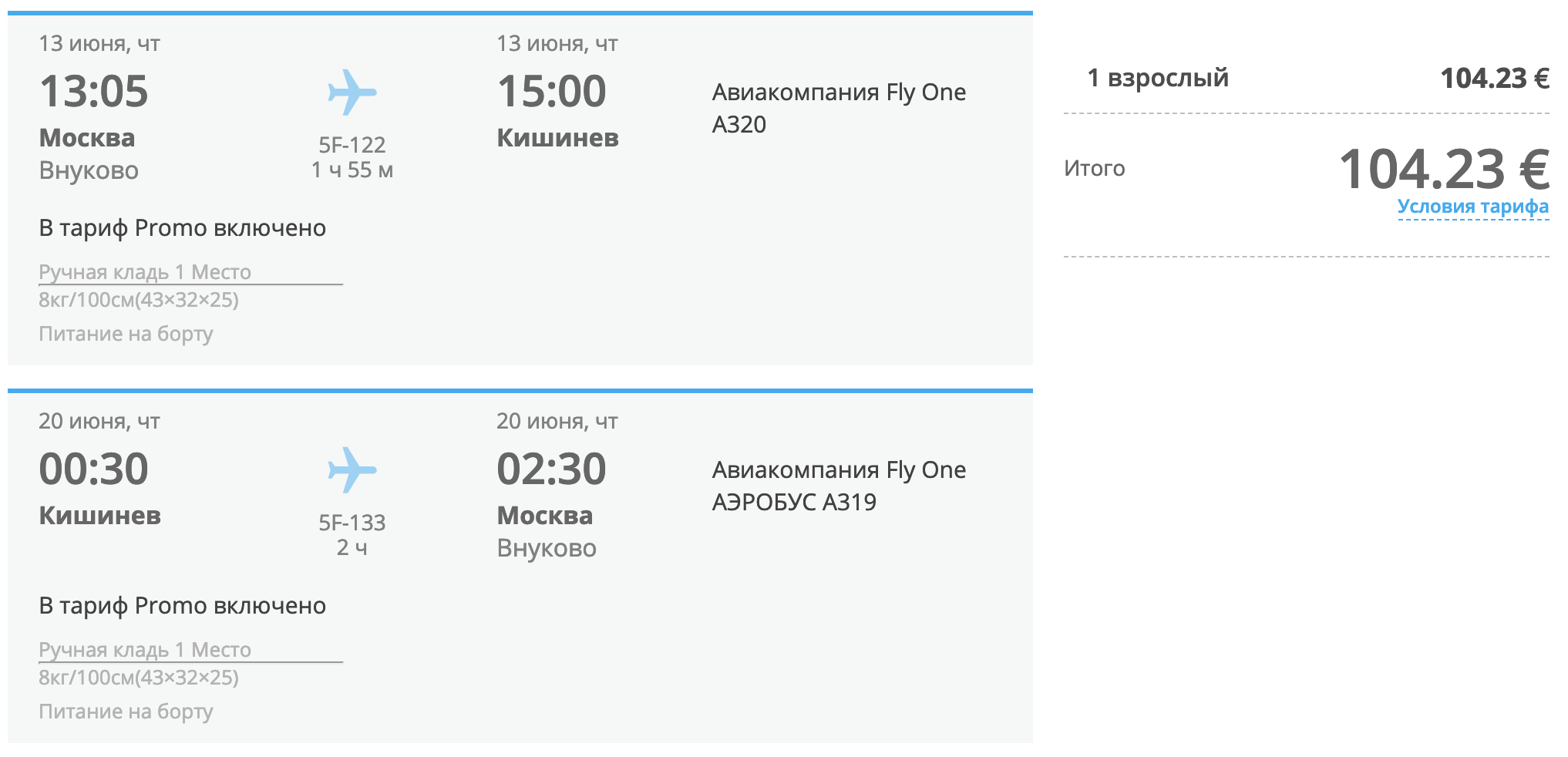
Task: Click the 1 взрослый passenger row
Action: tap(1307, 78)
